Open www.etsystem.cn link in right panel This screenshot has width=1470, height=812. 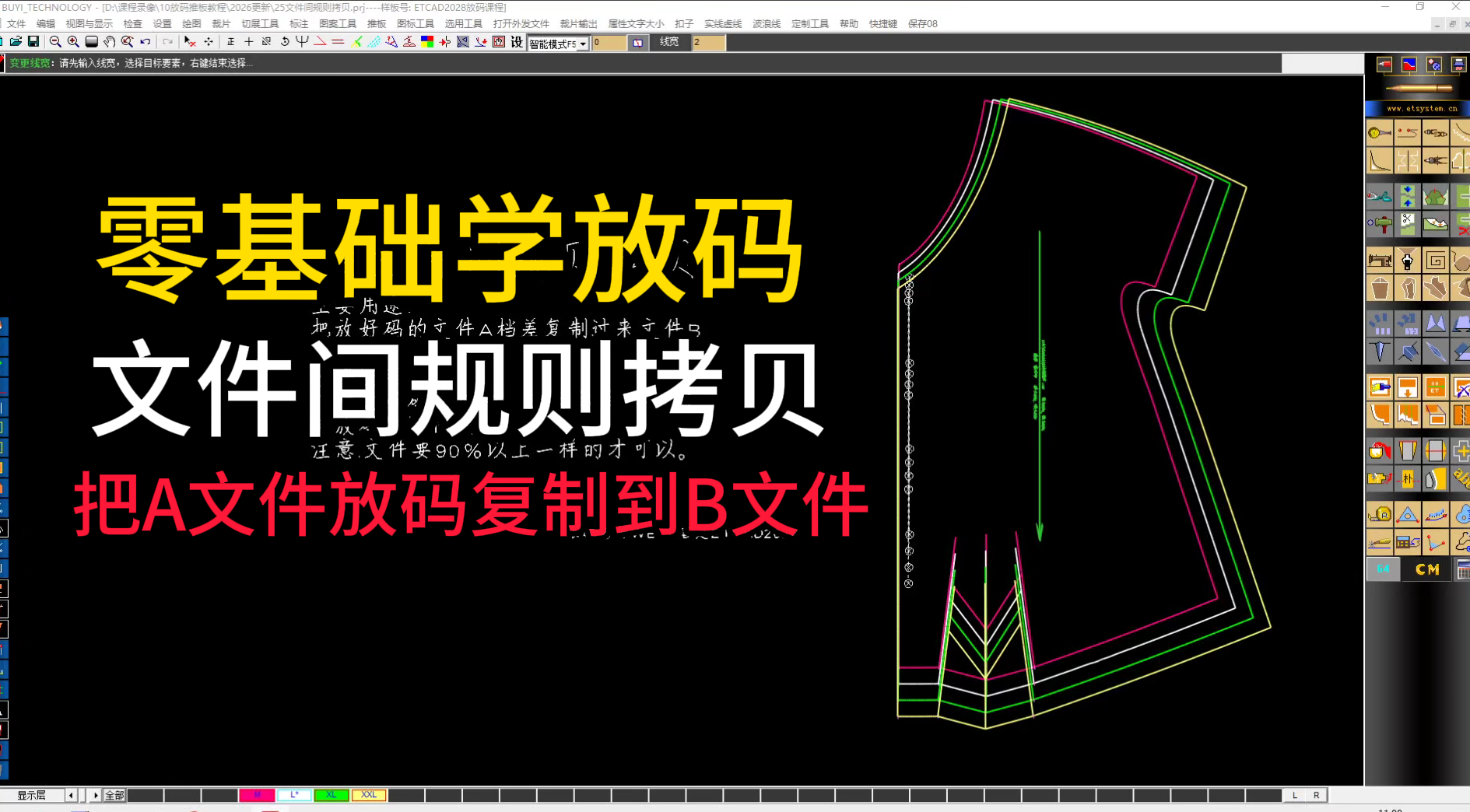(1421, 108)
